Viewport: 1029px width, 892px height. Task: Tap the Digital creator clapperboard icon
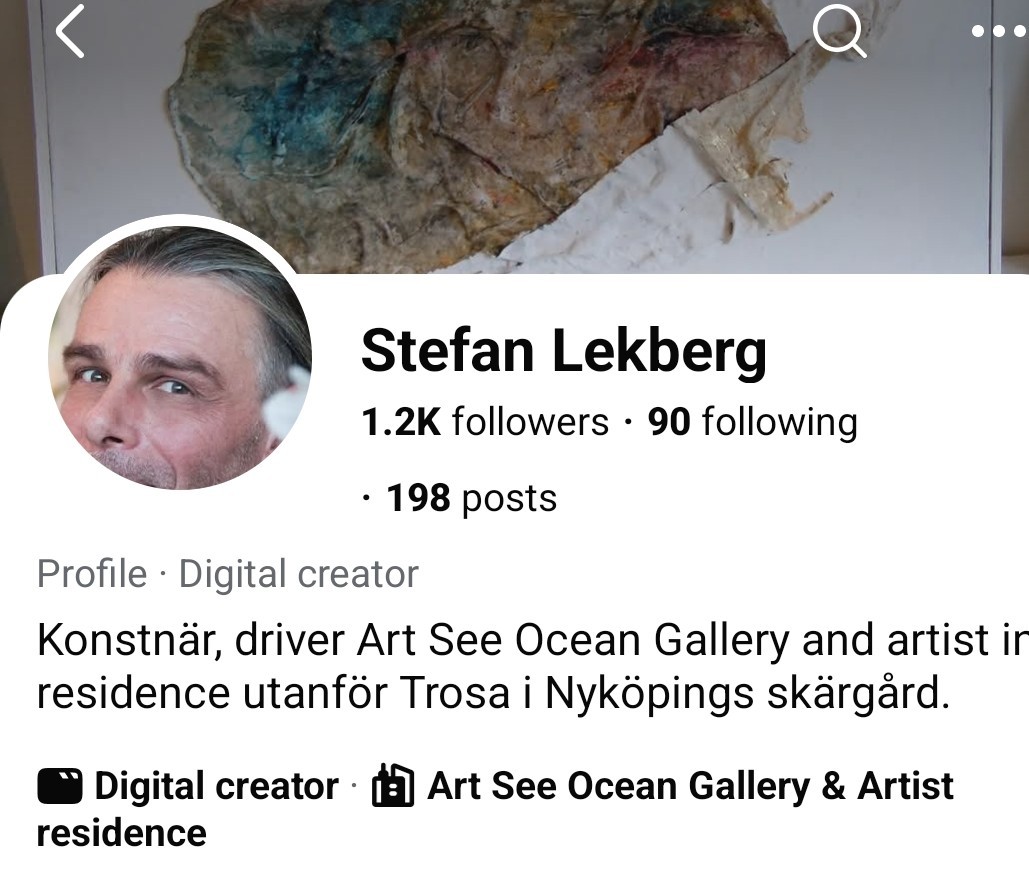point(60,786)
